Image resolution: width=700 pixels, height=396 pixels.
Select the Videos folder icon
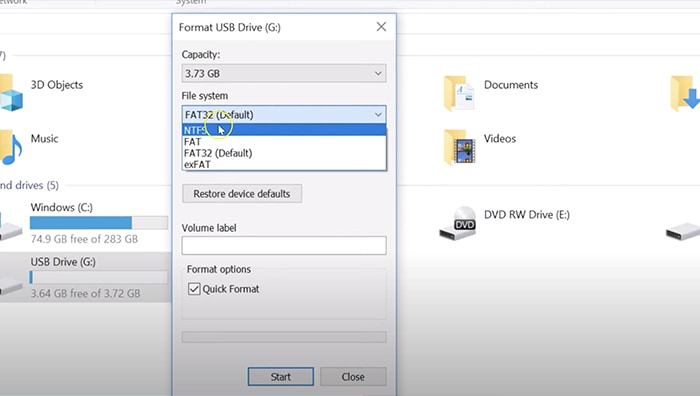tap(459, 147)
